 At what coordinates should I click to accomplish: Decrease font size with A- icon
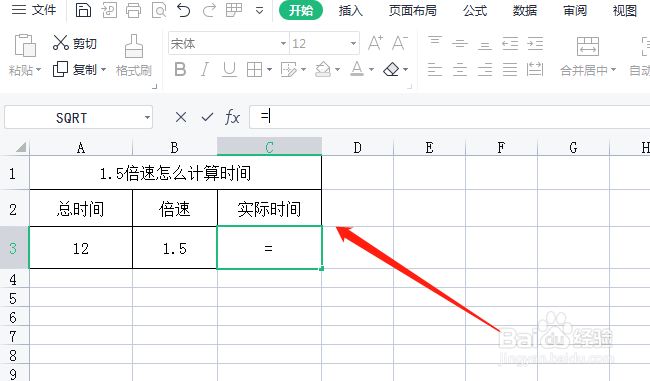coord(400,43)
